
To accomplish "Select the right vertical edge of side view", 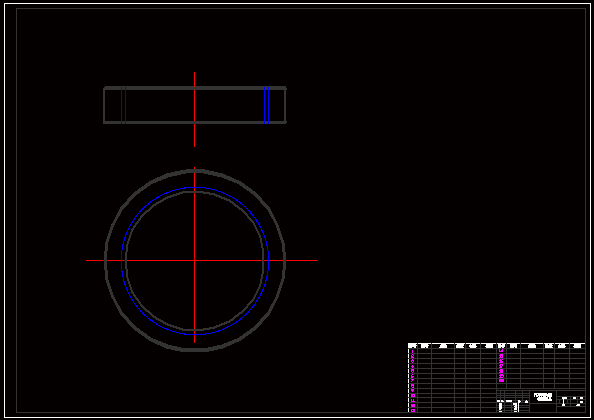I will tap(285, 105).
